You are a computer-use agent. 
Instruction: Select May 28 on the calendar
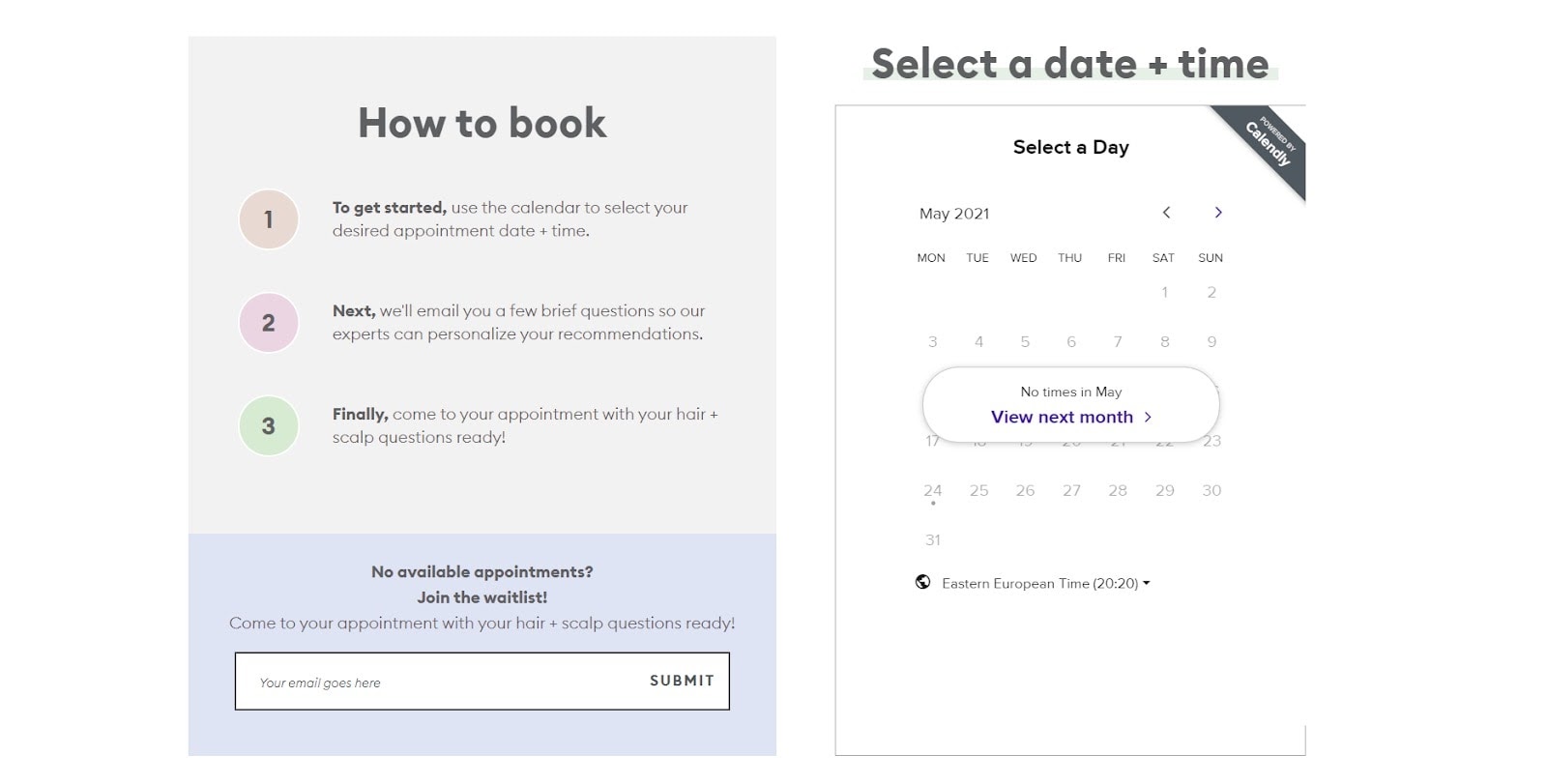tap(1118, 490)
